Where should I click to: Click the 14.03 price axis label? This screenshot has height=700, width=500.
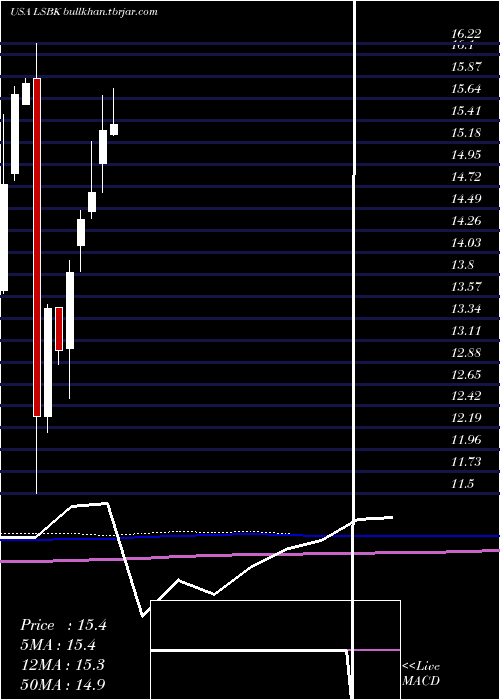point(466,242)
